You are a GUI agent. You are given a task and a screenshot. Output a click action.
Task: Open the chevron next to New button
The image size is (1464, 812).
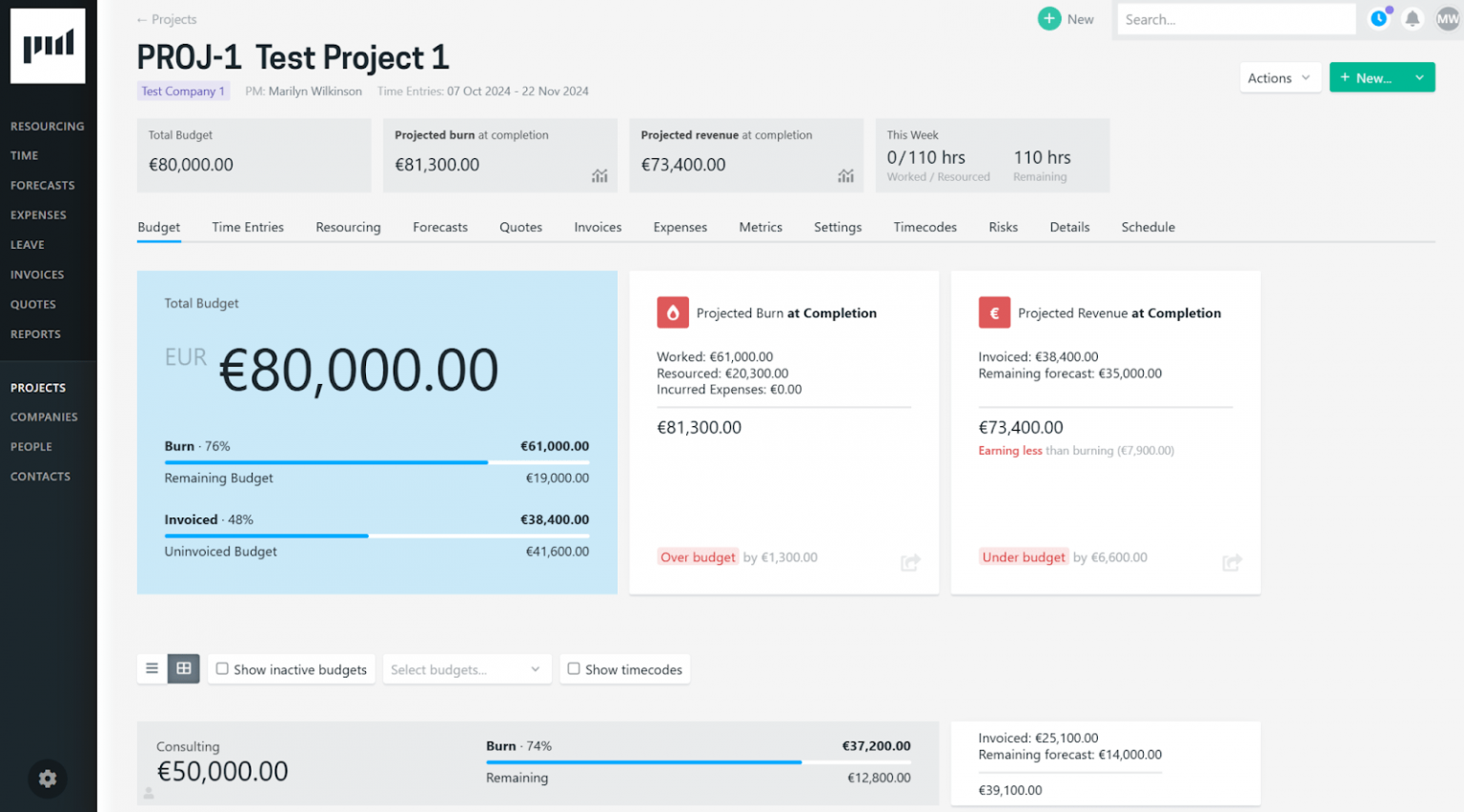tap(1419, 77)
